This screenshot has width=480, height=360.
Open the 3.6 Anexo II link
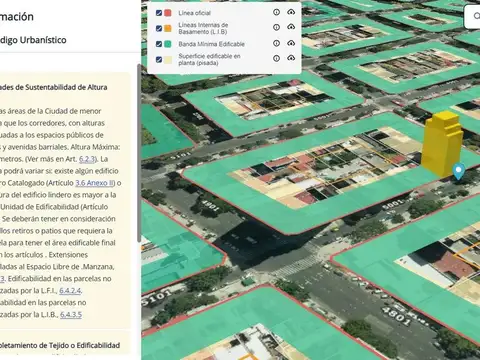pos(94,183)
